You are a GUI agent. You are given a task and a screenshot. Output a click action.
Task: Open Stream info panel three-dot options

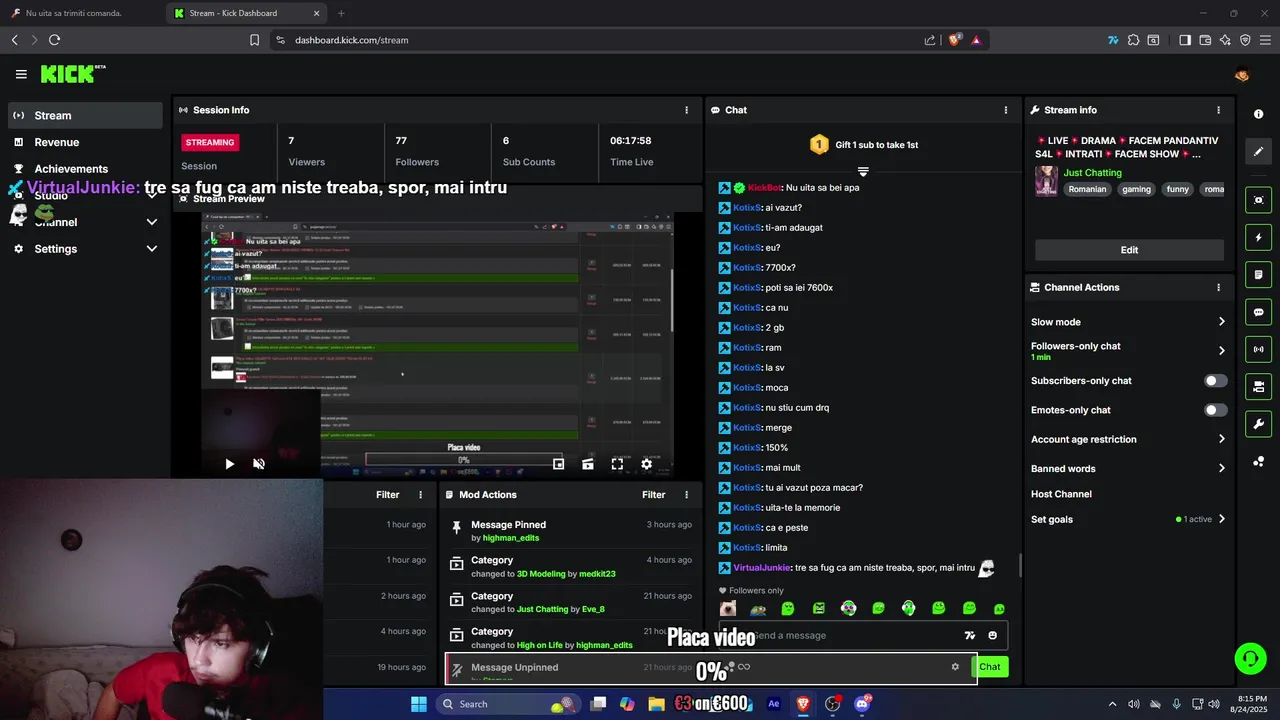[x=1218, y=110]
